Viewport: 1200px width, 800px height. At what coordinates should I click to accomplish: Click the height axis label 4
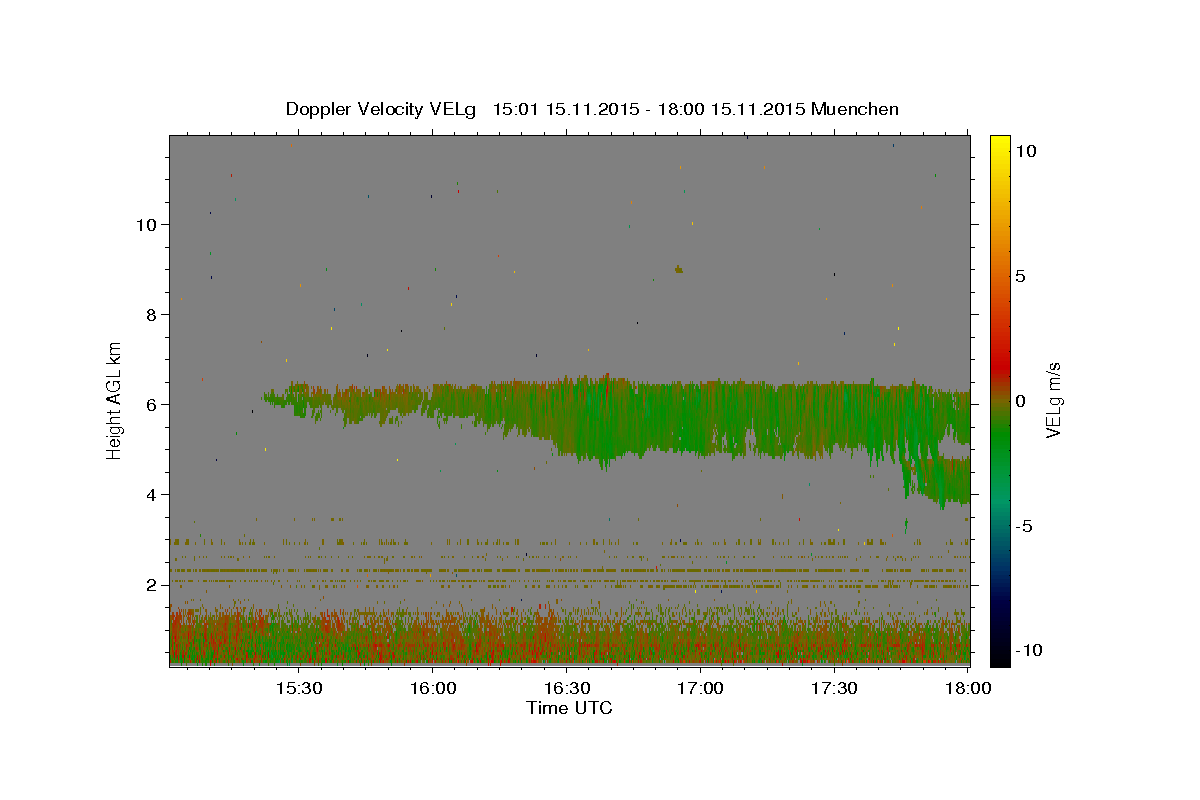pos(152,495)
